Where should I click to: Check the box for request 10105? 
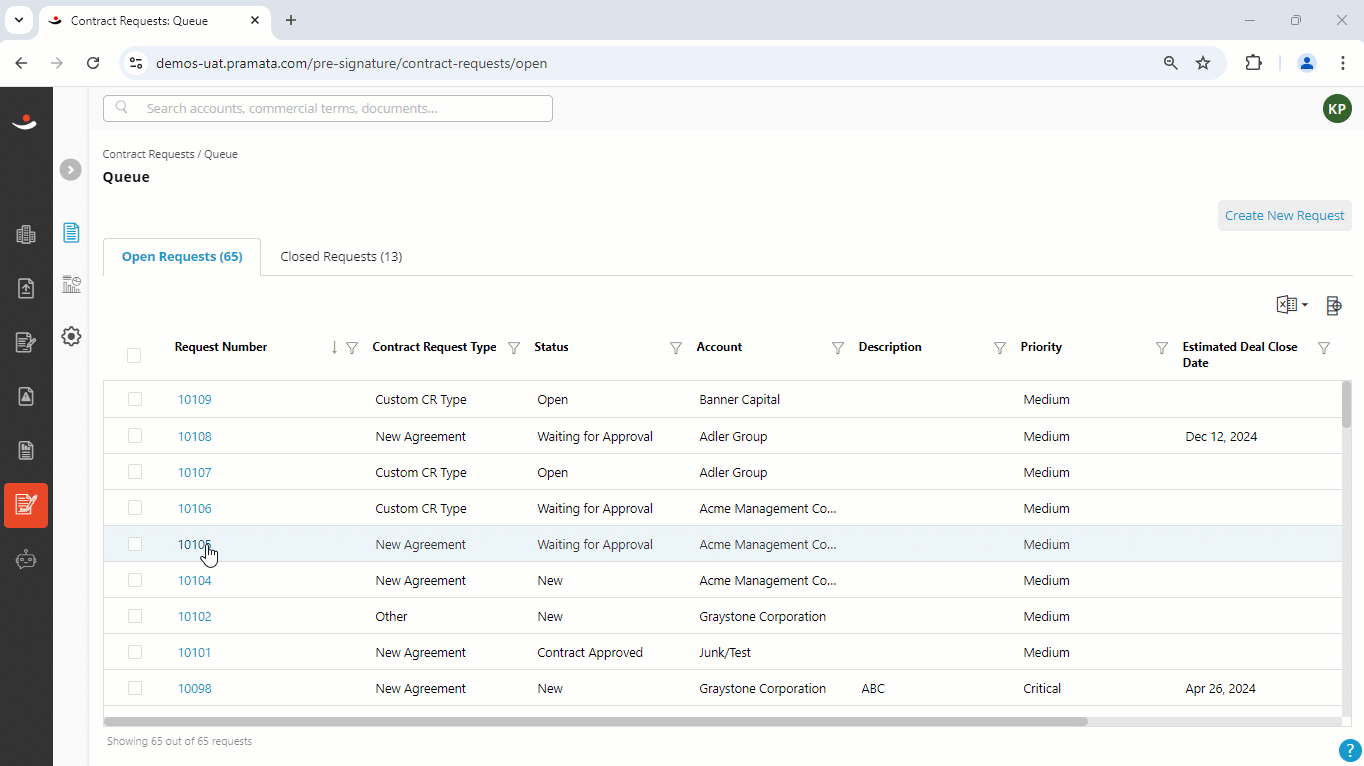coord(135,543)
